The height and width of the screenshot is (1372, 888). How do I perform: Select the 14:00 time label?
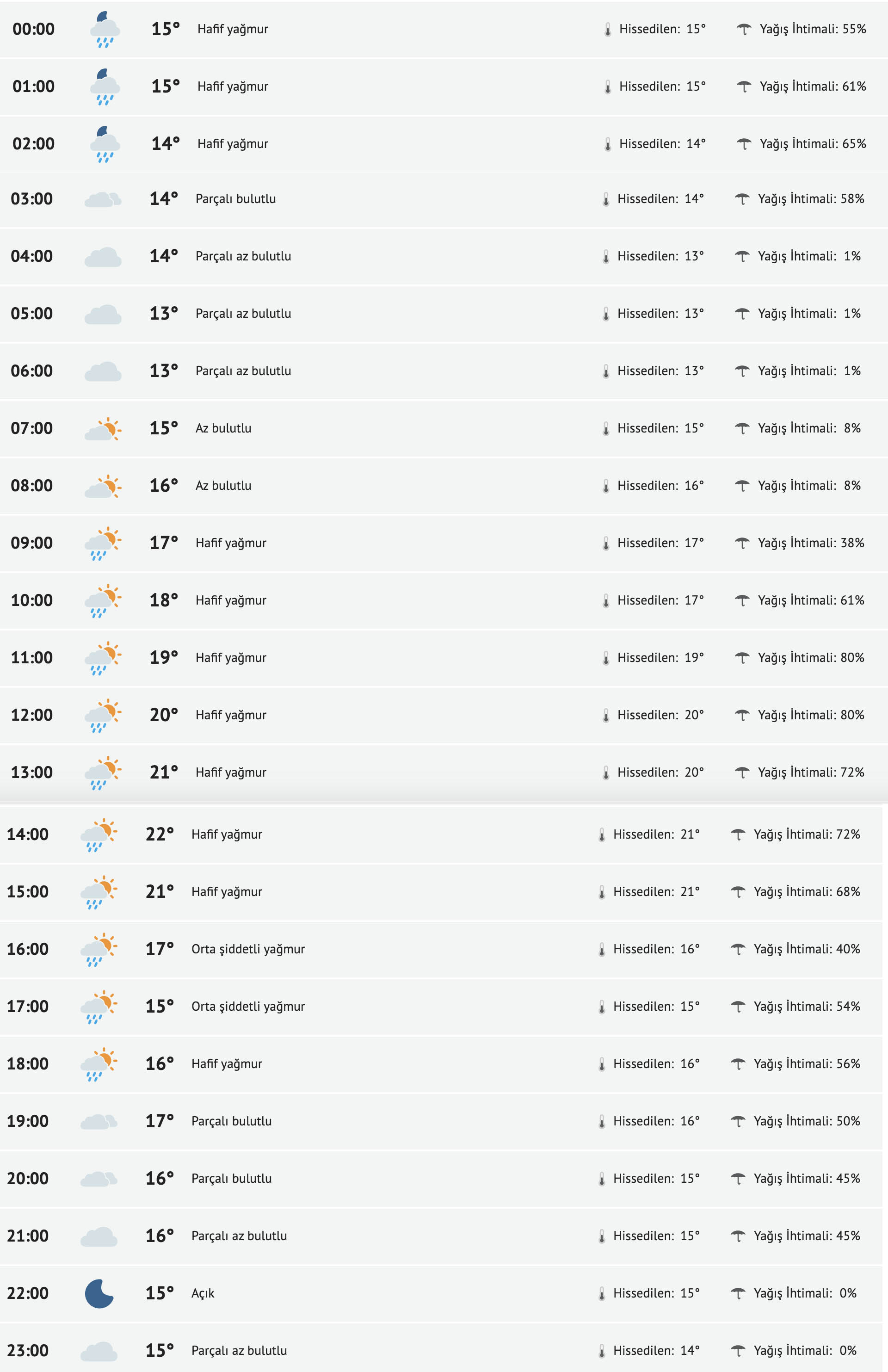28,834
